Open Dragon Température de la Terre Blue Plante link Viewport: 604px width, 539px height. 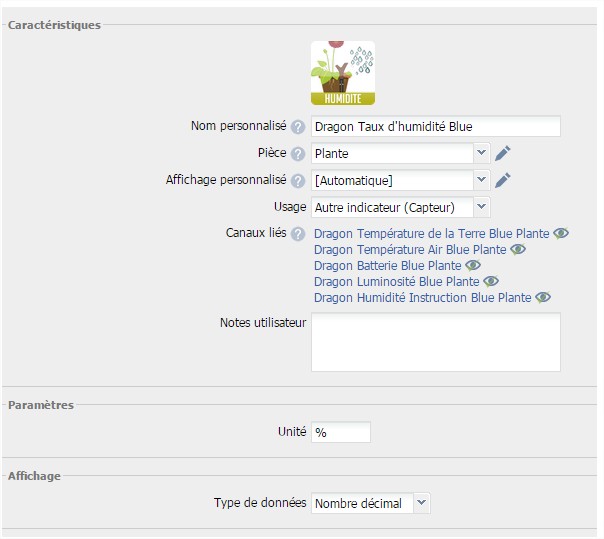pos(431,234)
